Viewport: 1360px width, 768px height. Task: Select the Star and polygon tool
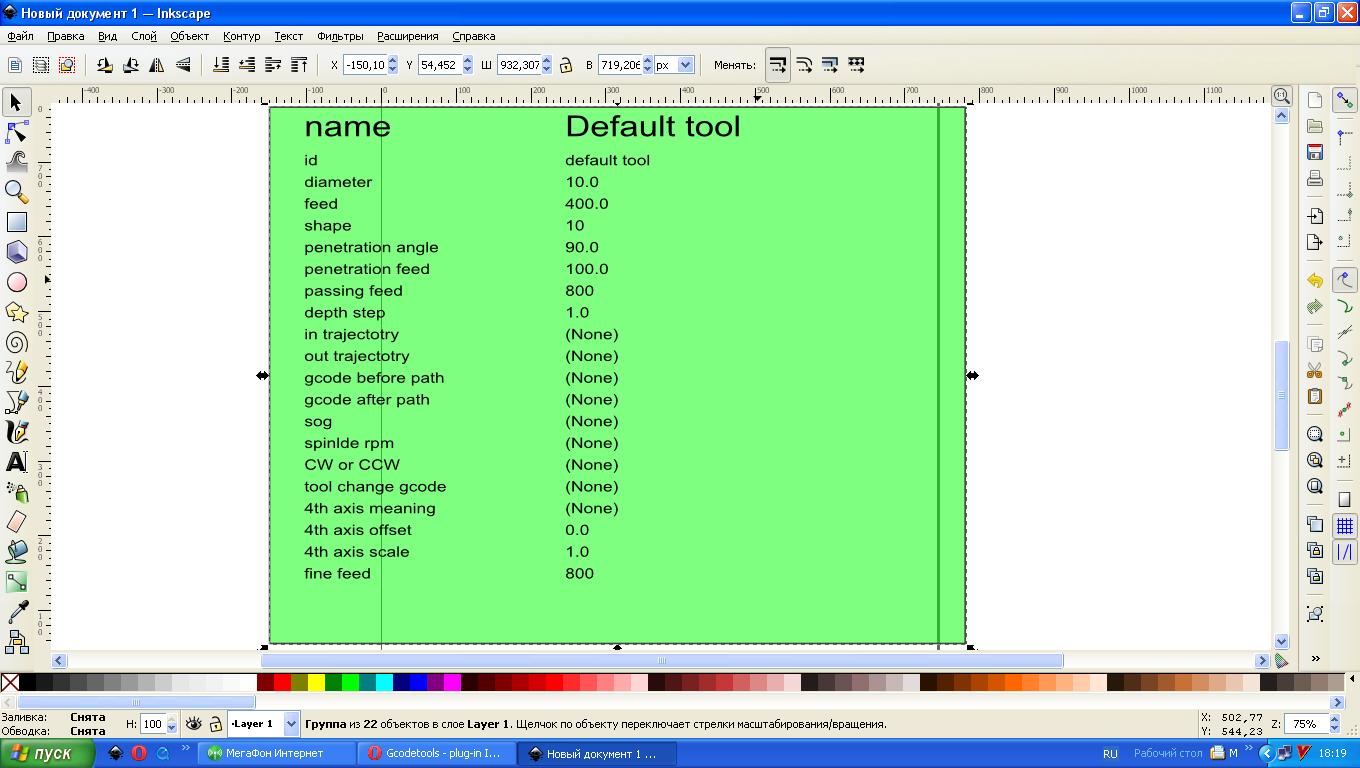(x=16, y=312)
